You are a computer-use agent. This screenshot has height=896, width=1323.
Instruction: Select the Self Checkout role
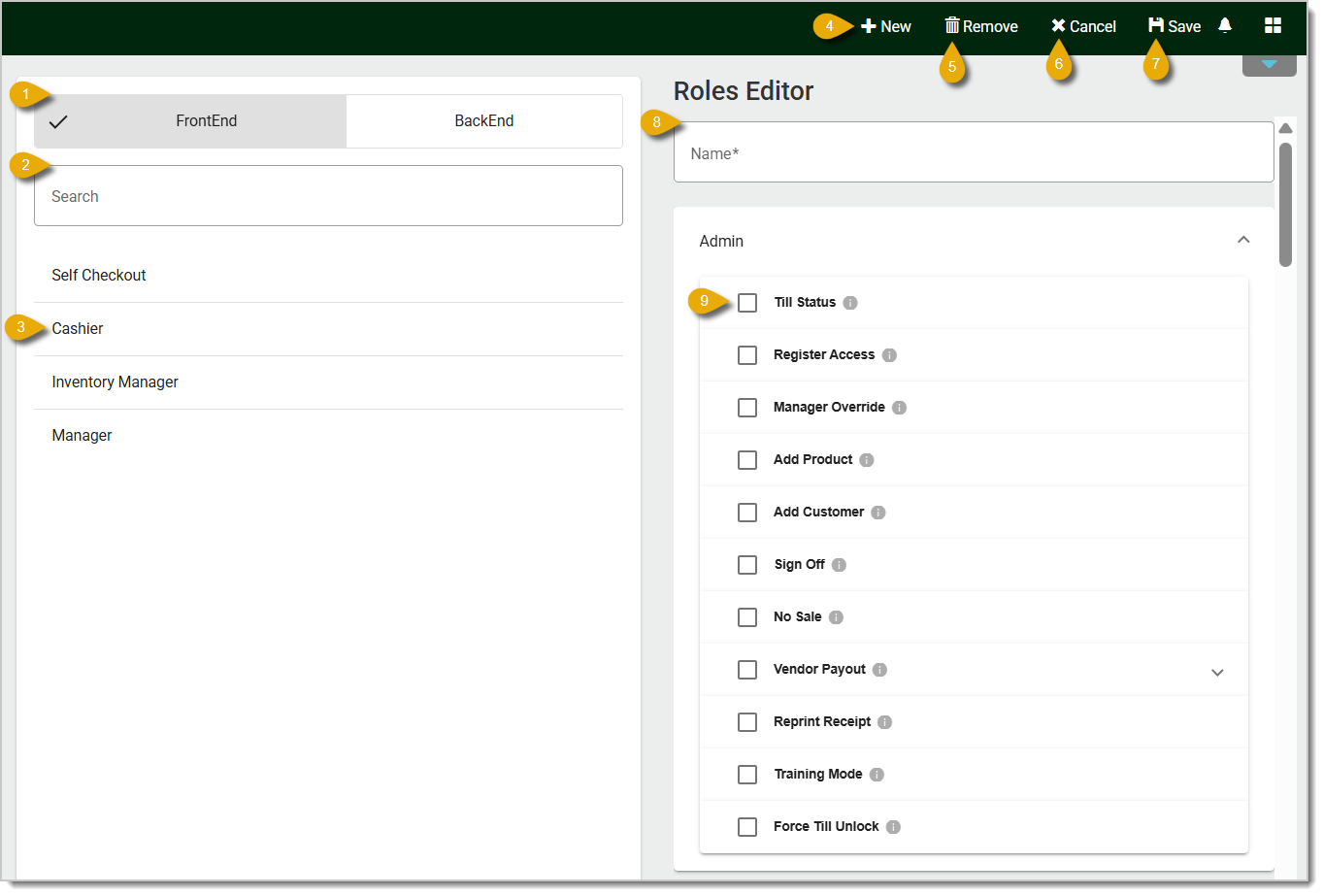328,276
